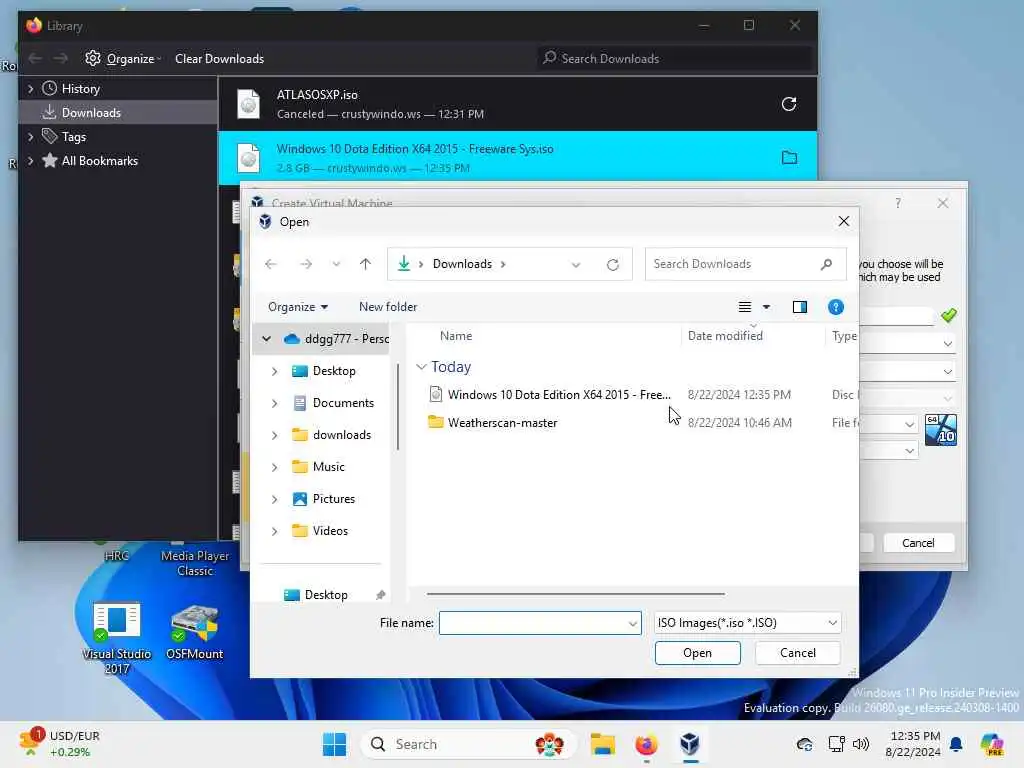
Task: Open the Windows Start menu
Action: [x=334, y=744]
